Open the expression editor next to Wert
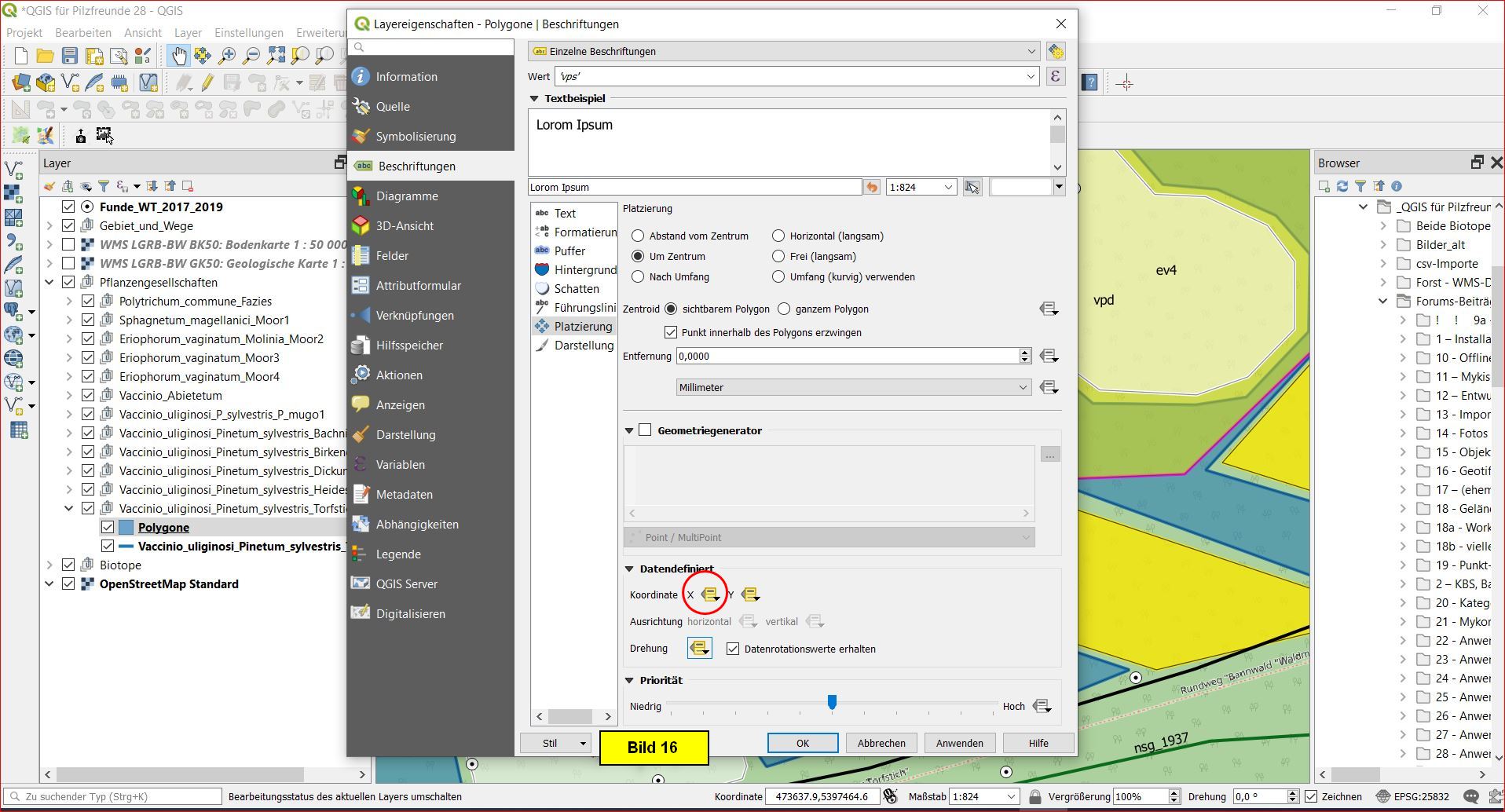Image resolution: width=1505 pixels, height=812 pixels. point(1055,76)
